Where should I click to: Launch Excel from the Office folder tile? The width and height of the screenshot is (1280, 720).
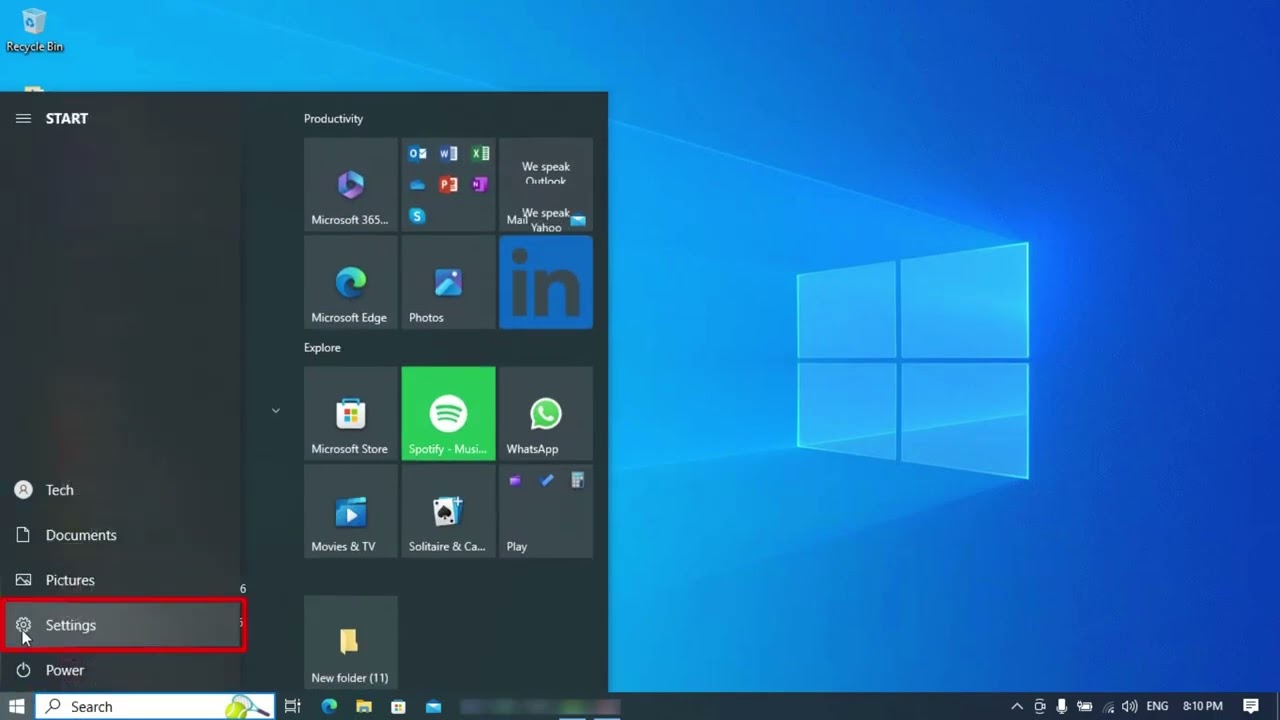(x=480, y=154)
